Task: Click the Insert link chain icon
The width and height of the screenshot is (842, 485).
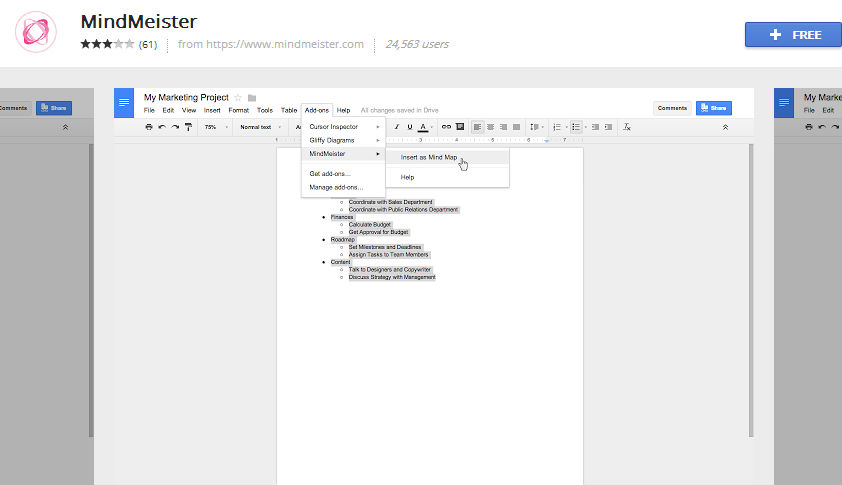Action: pos(446,127)
